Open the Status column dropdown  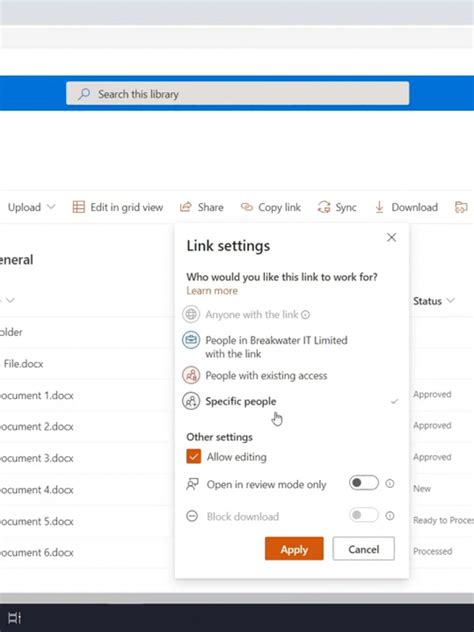[x=451, y=301]
